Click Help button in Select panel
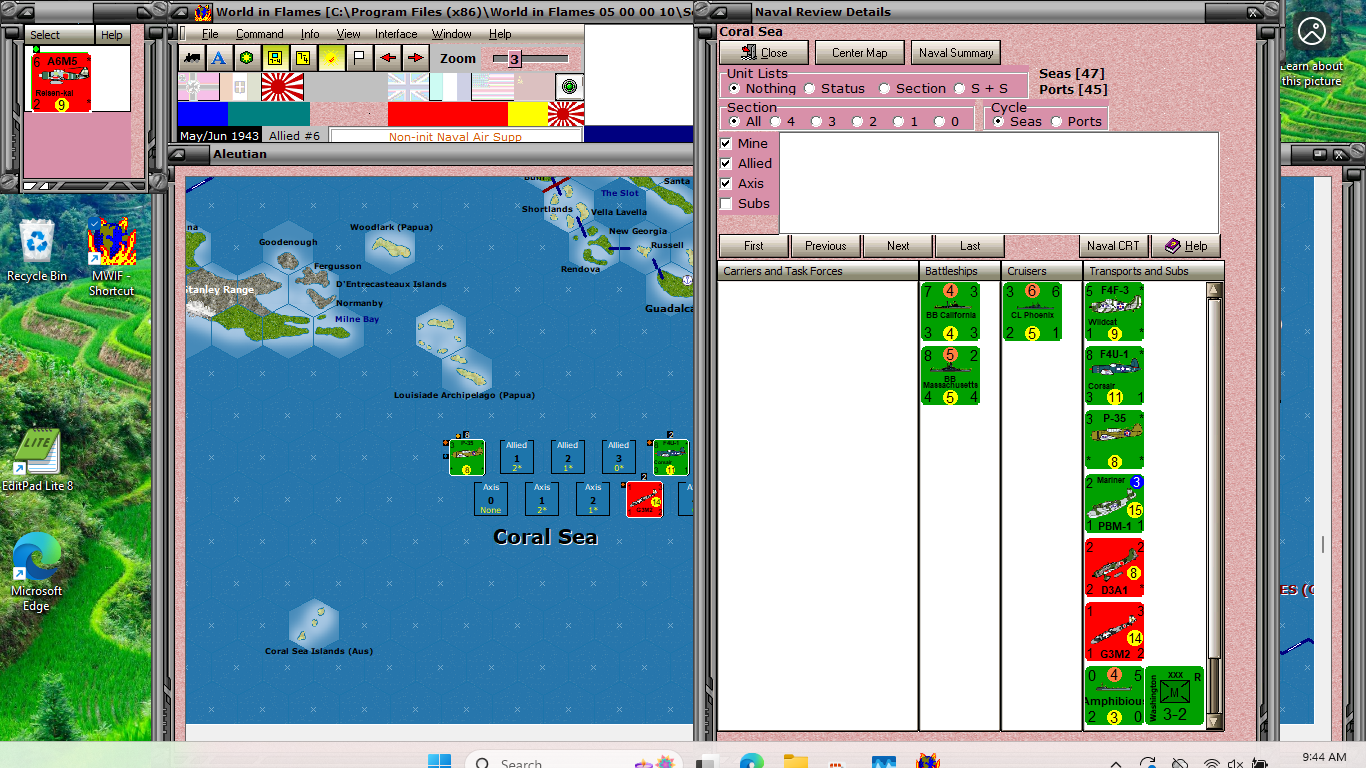This screenshot has width=1366, height=768. click(112, 35)
